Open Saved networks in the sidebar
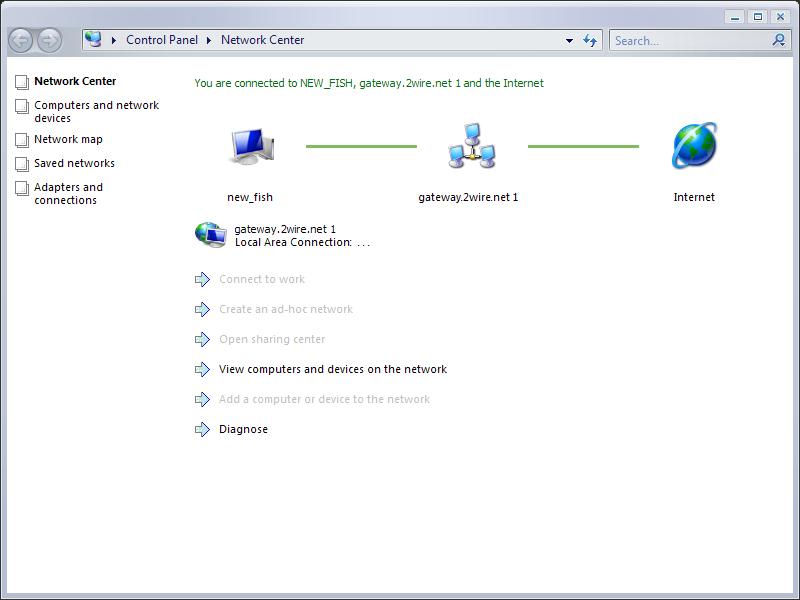Screen dimensions: 800x600 point(74,163)
